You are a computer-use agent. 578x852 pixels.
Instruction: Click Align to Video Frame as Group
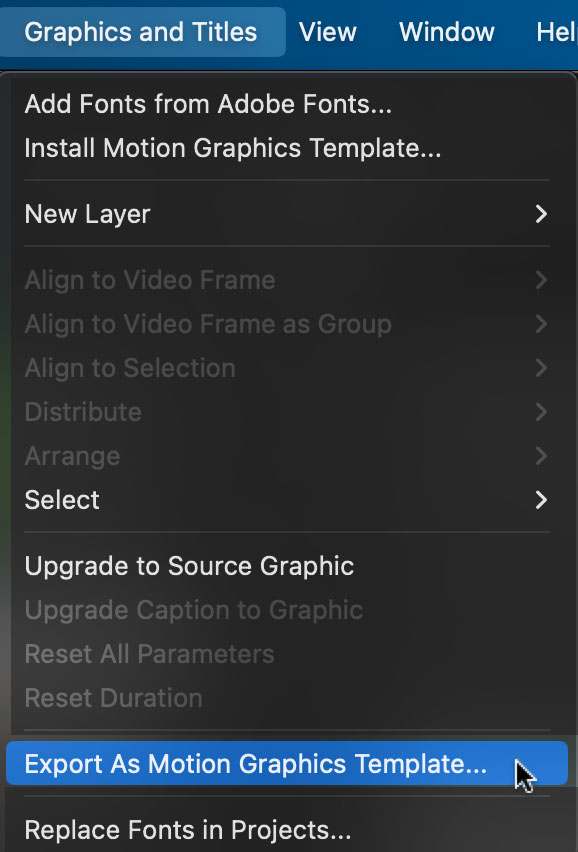coord(208,324)
